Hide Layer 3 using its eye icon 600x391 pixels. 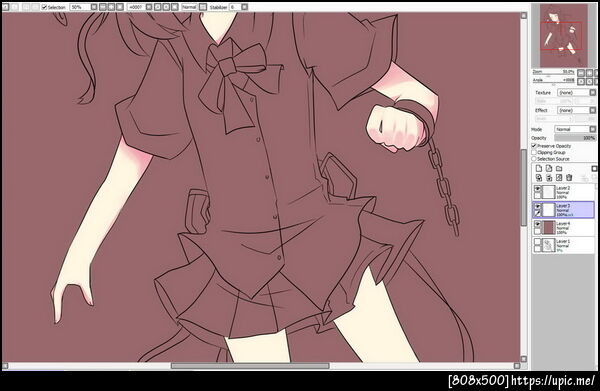(x=538, y=207)
